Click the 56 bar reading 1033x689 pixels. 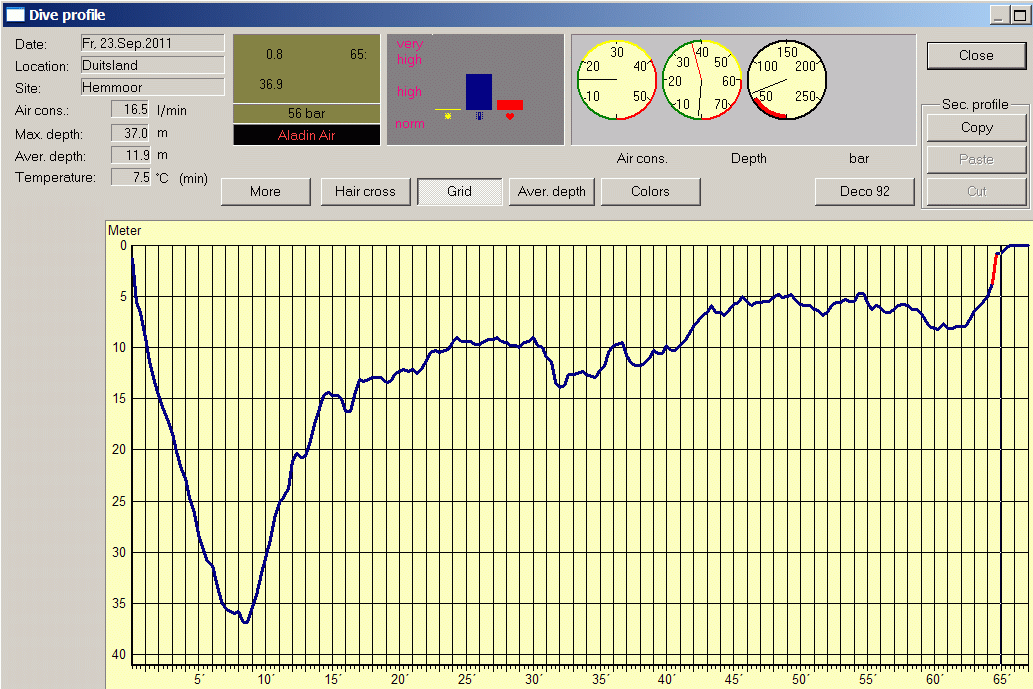pos(306,113)
